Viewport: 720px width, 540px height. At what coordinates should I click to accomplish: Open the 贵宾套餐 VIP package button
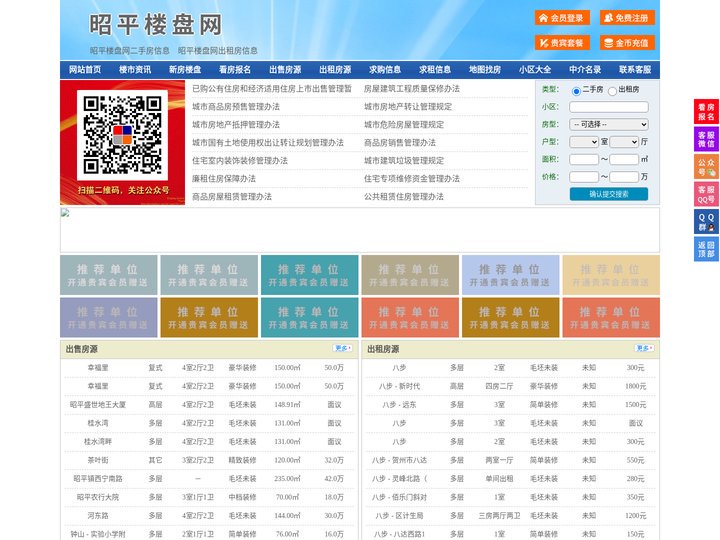click(562, 43)
